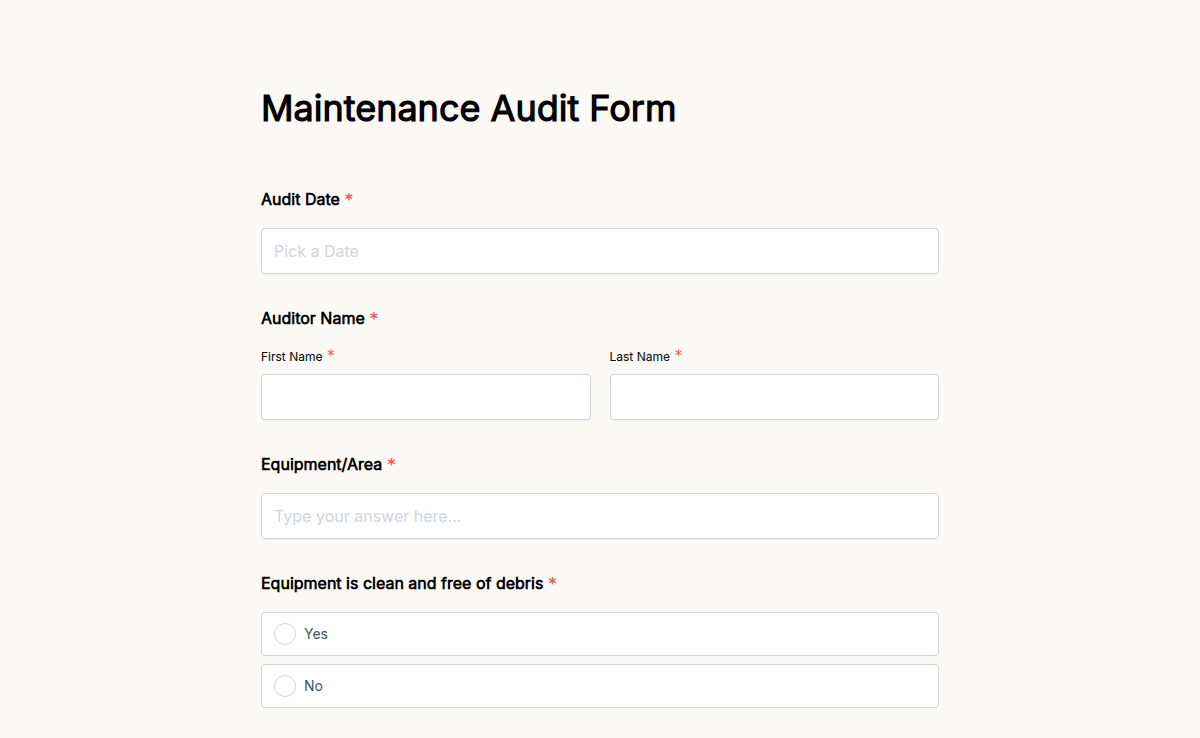1200x738 pixels.
Task: Focus the First Name input box
Action: (425, 397)
